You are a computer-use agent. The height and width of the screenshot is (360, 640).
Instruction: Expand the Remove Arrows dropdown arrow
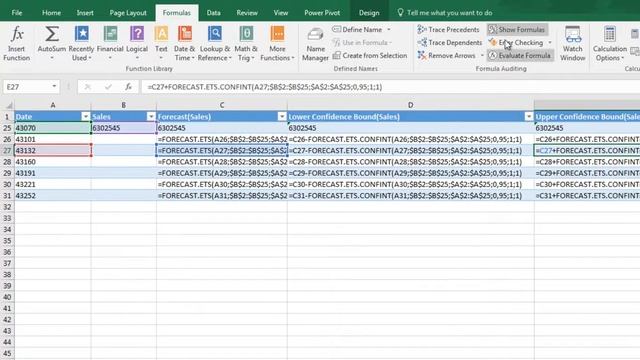[x=482, y=56]
